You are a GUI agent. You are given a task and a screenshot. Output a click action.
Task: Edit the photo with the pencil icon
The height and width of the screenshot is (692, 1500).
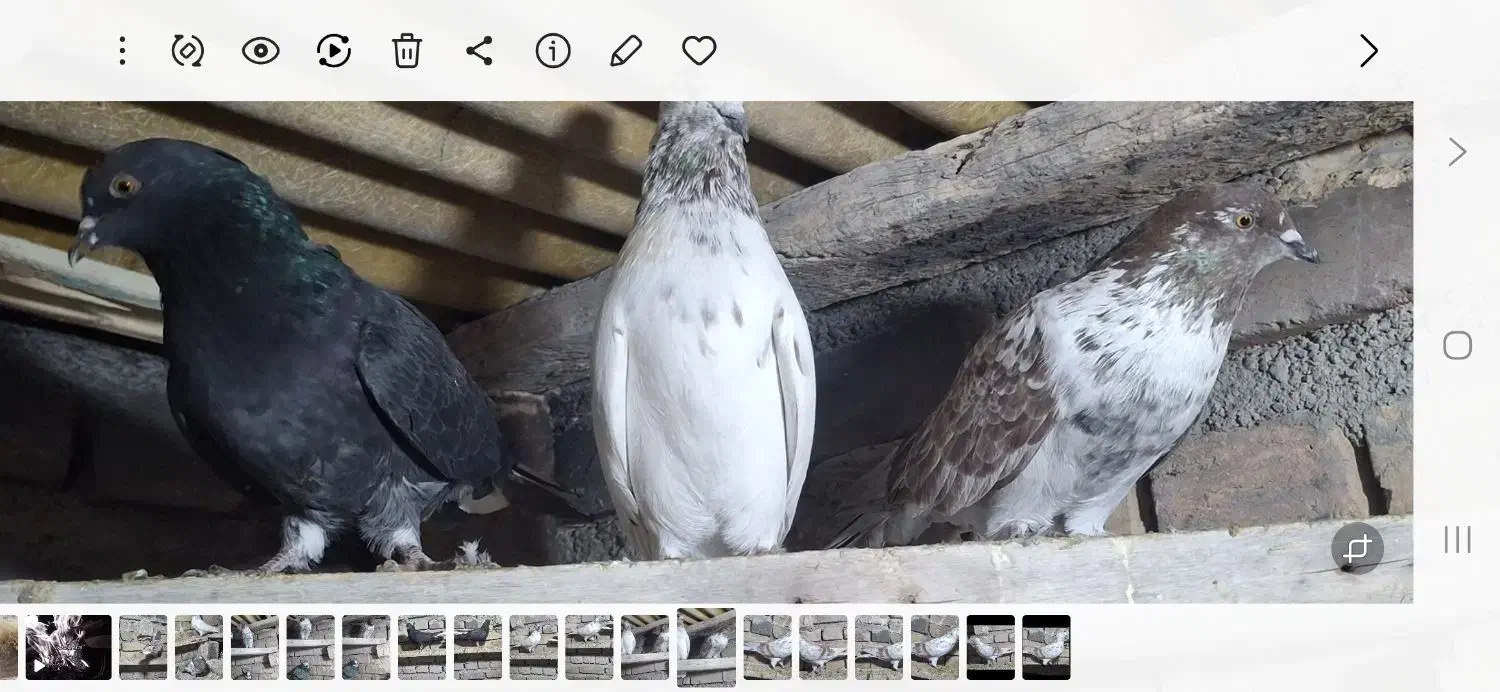tap(626, 51)
